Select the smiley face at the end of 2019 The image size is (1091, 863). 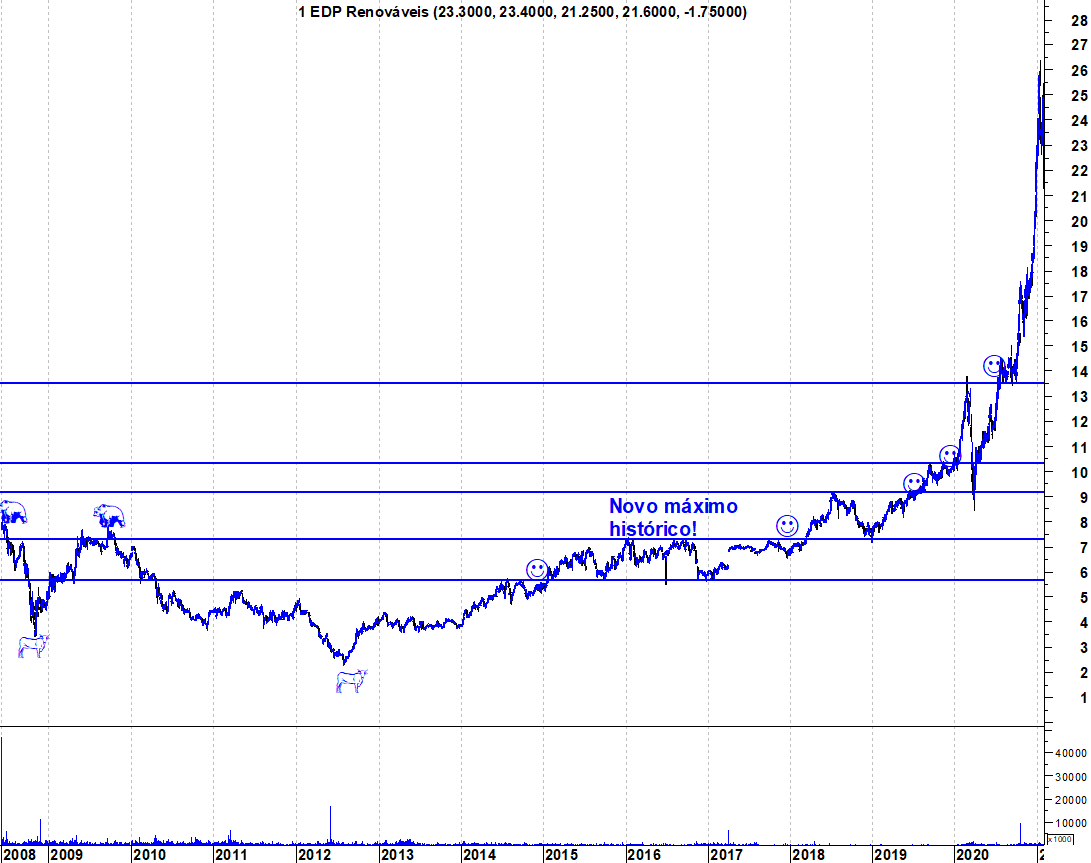[950, 457]
